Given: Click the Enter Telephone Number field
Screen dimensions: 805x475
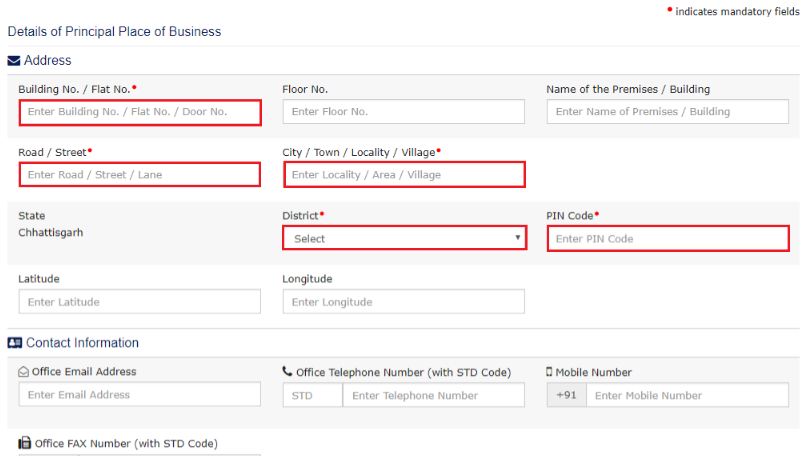Looking at the screenshot, I should 433,395.
